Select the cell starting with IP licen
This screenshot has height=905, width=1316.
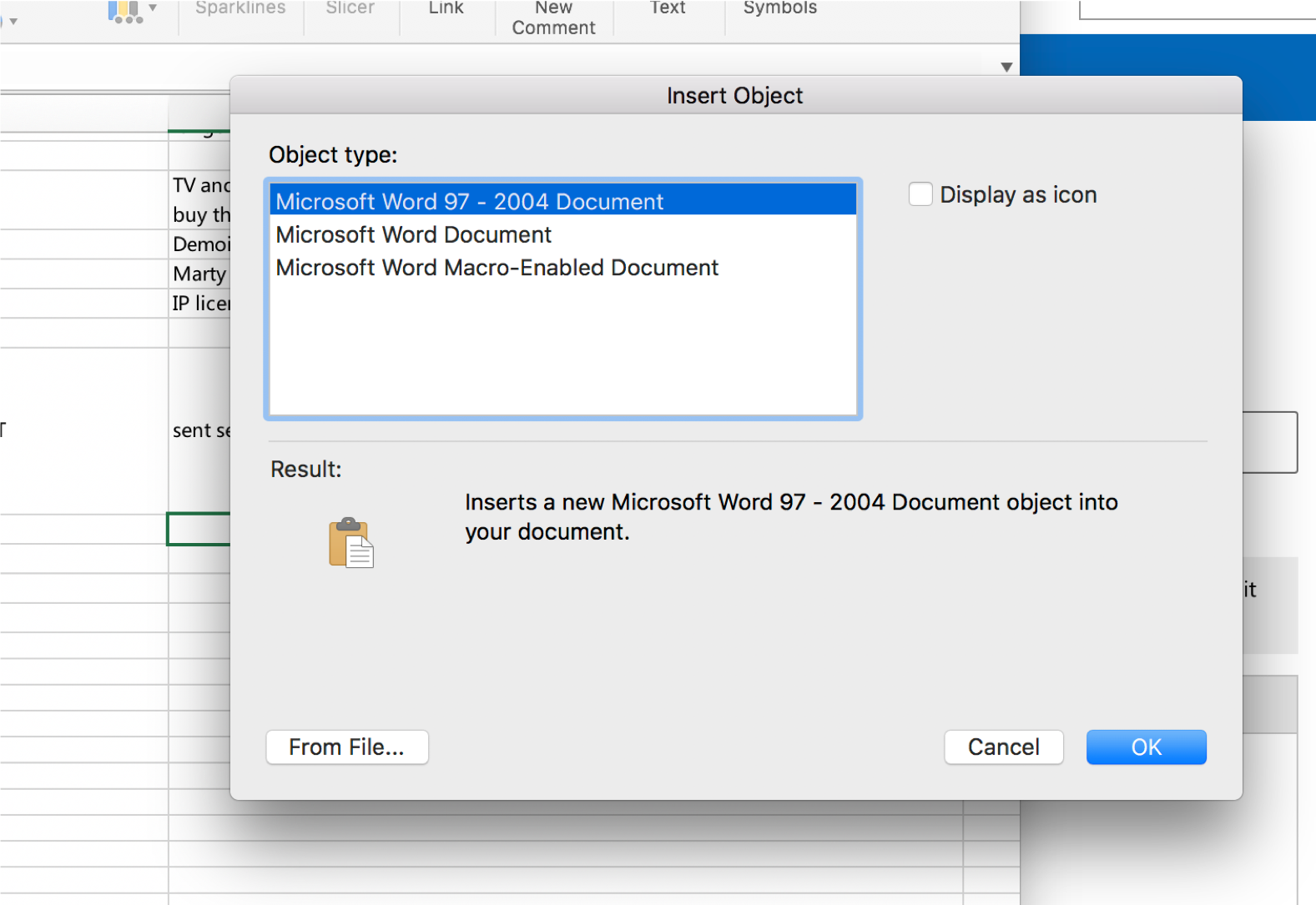pyautogui.click(x=200, y=303)
